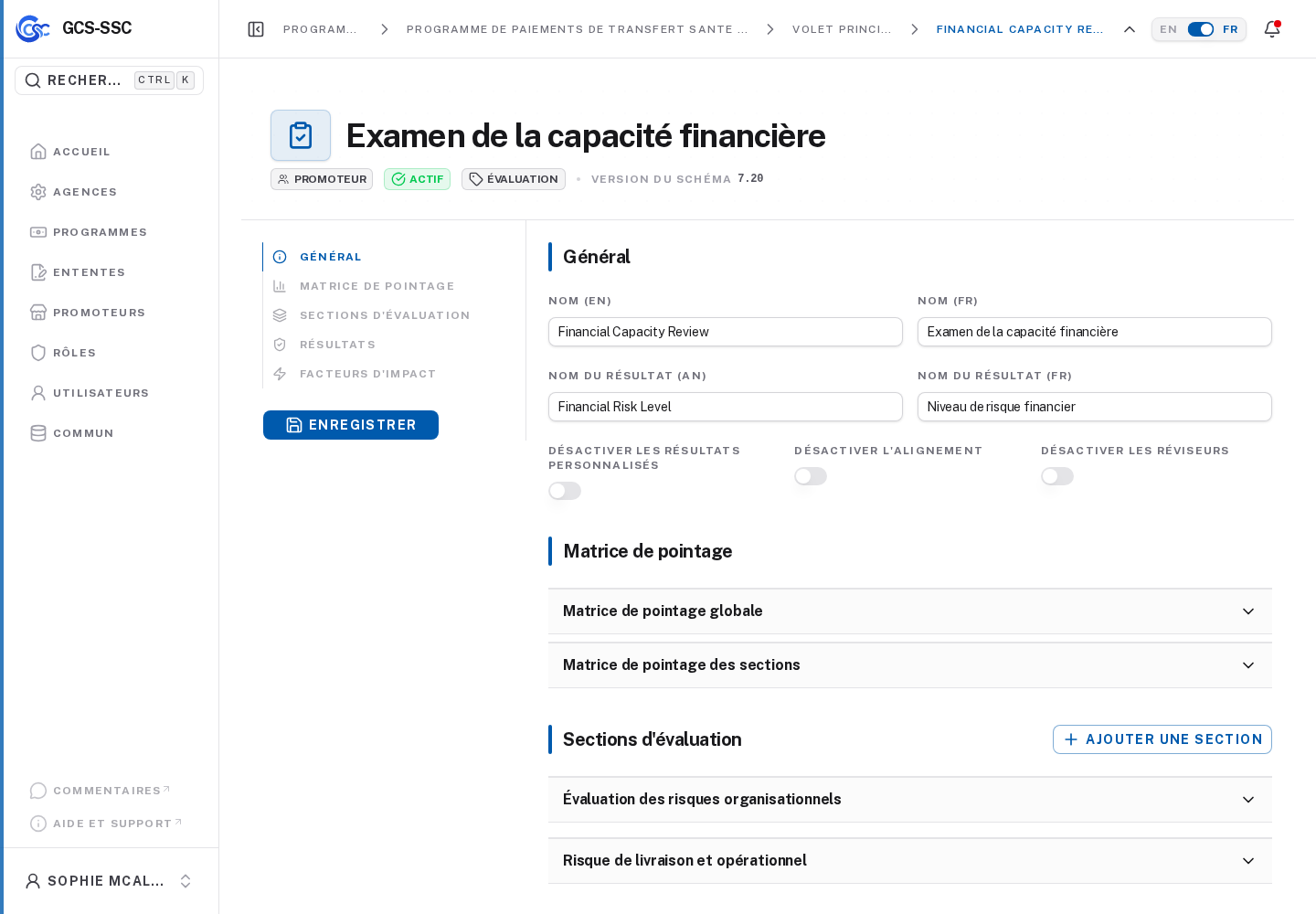Click the Sophie McAl... user avatar icon
The image size is (1316, 914).
(33, 881)
